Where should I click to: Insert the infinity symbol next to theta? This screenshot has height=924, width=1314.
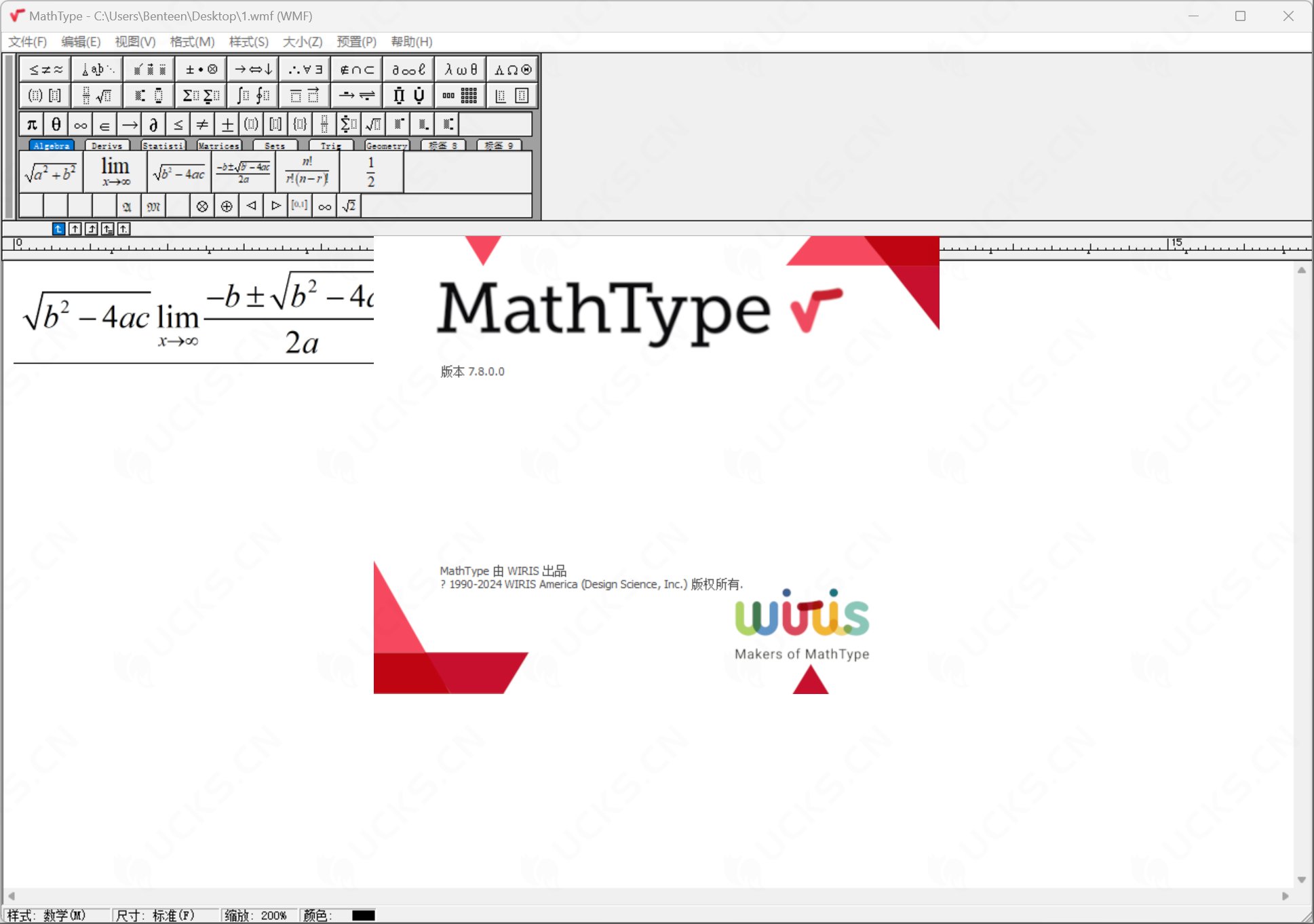81,125
